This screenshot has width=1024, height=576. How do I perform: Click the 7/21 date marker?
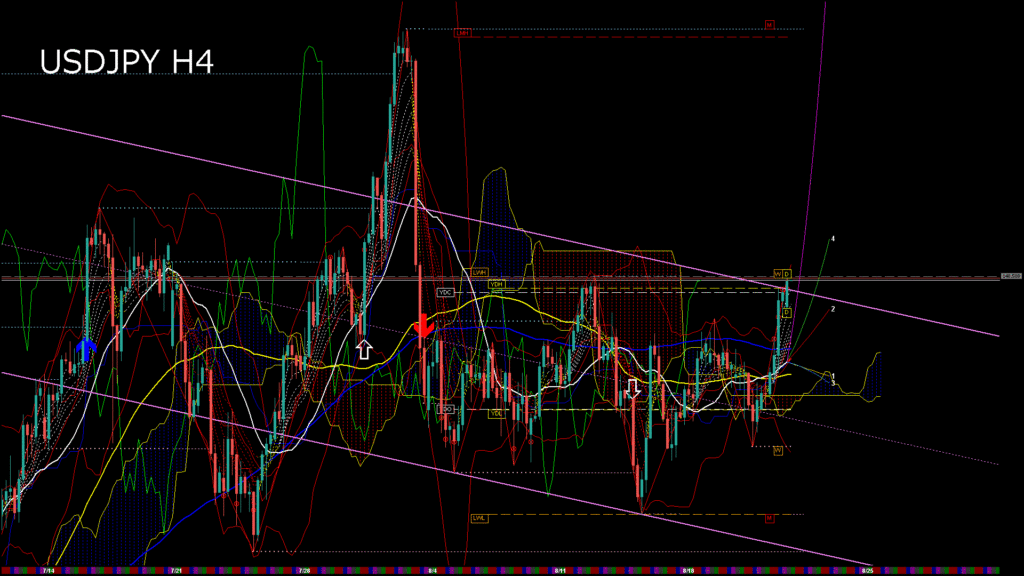click(175, 571)
